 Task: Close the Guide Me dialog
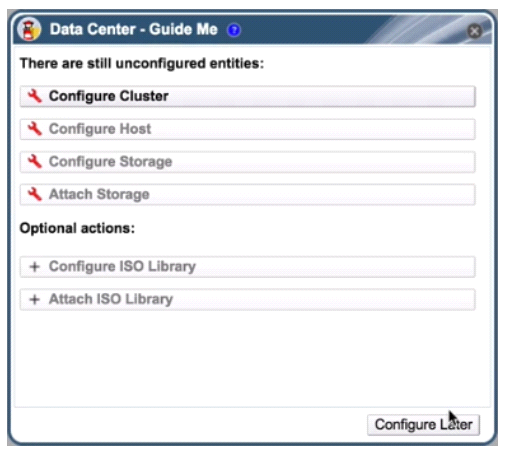click(474, 31)
